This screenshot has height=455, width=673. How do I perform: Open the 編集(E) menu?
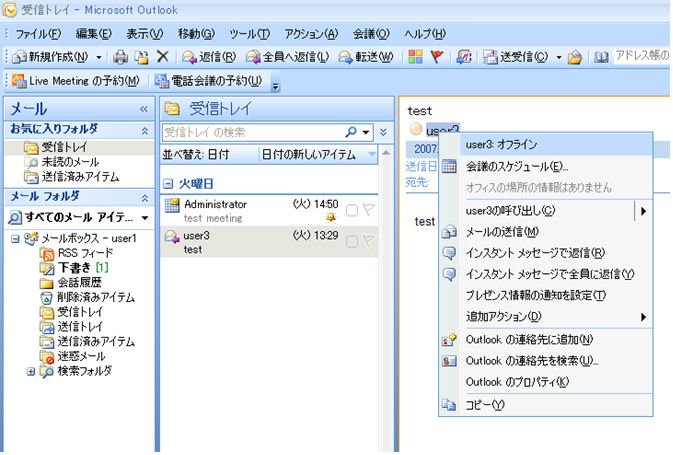tap(94, 33)
